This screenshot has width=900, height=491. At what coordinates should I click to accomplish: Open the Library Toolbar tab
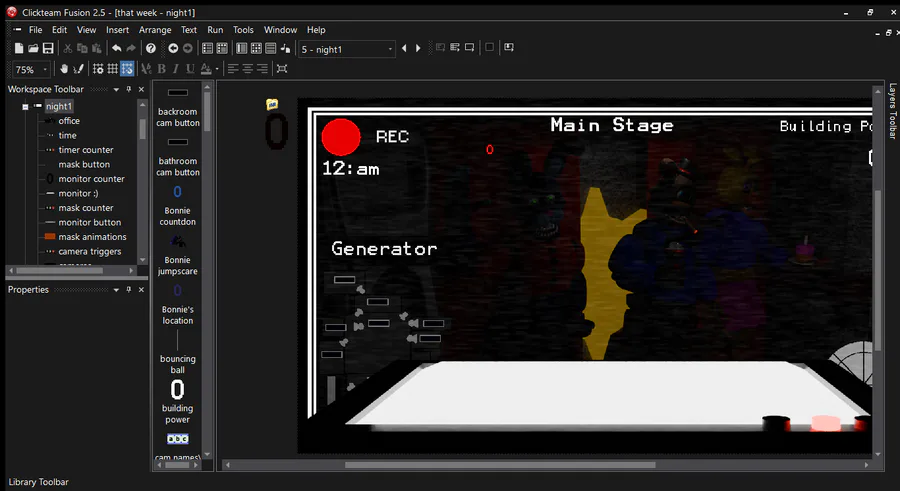tap(38, 482)
